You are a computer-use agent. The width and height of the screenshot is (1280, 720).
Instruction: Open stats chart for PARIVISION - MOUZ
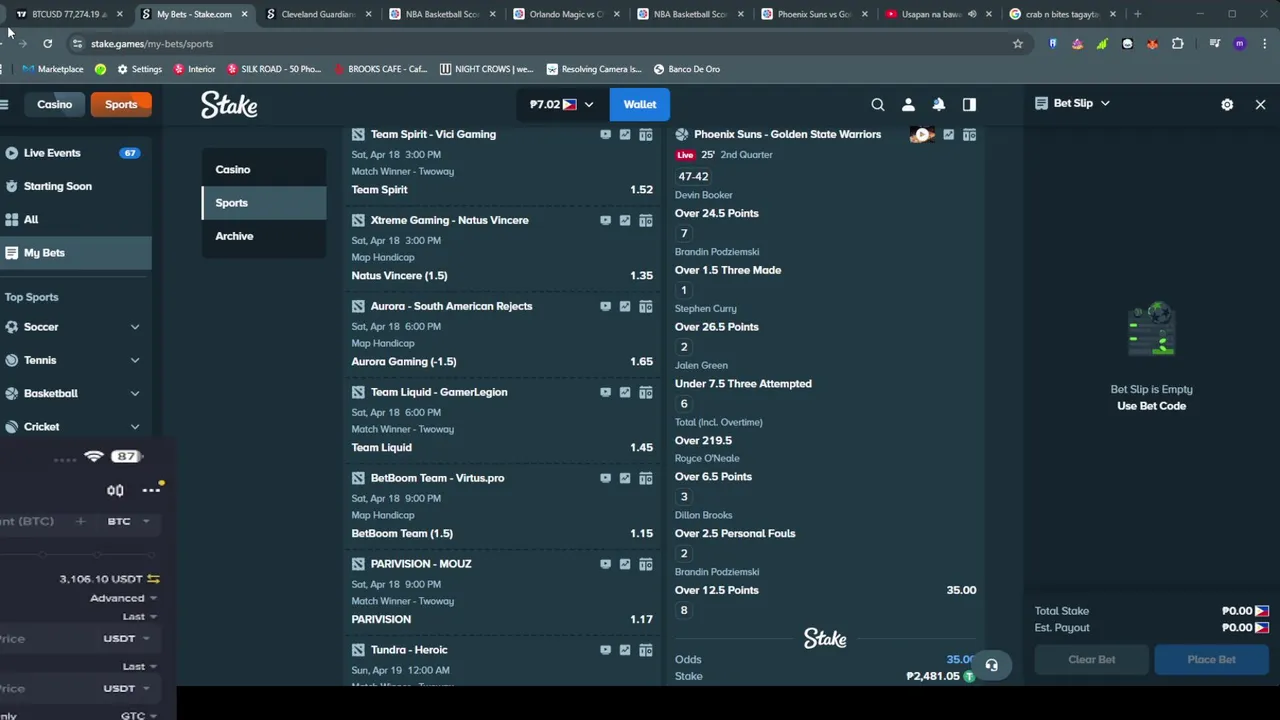625,564
